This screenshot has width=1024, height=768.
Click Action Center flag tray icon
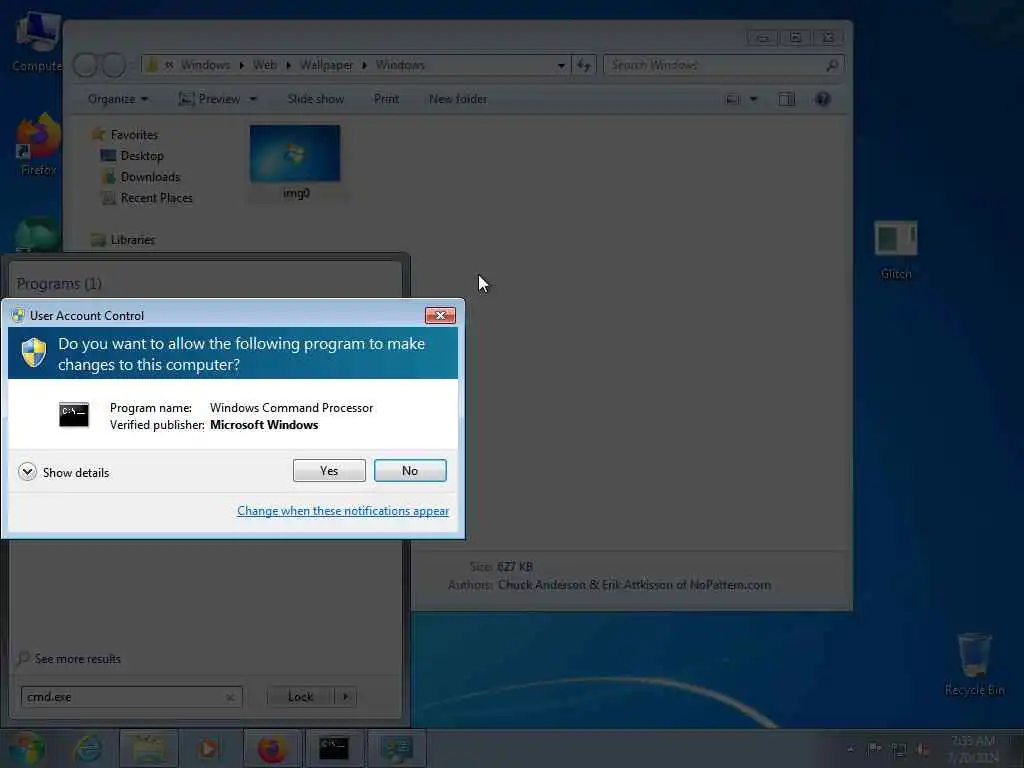(x=874, y=749)
